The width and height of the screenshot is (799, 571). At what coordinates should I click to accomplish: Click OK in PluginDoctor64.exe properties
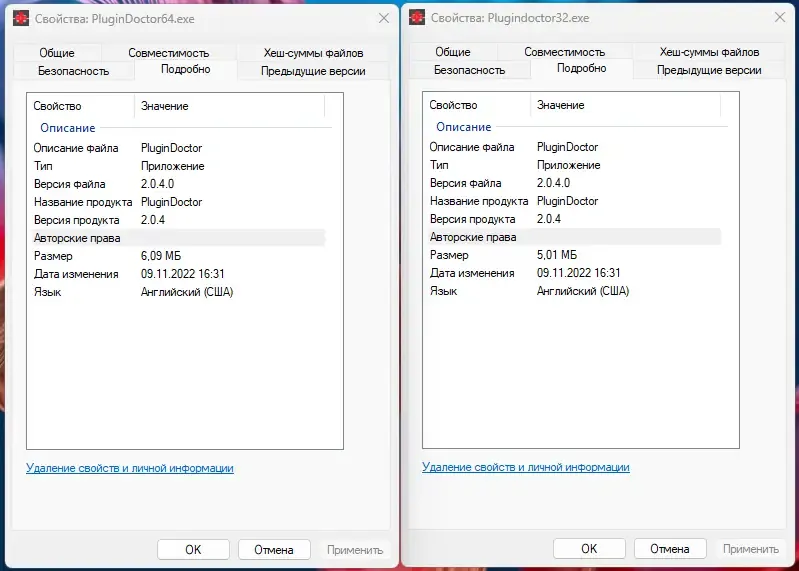pos(193,550)
